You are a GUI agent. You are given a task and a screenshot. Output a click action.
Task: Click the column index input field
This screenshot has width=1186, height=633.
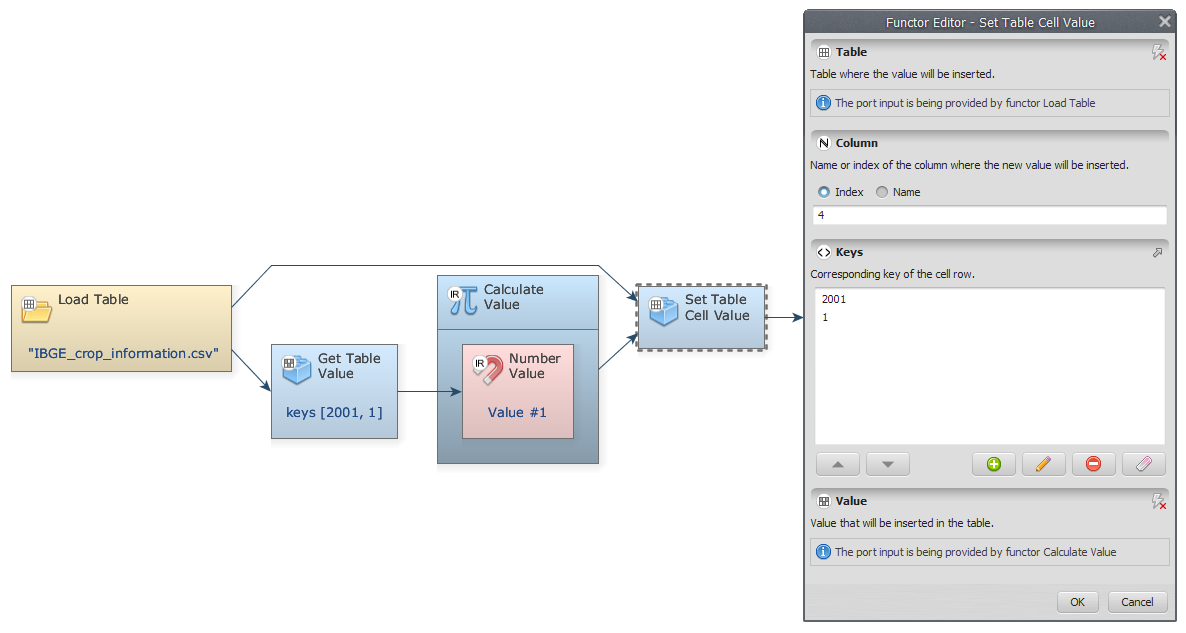[989, 215]
